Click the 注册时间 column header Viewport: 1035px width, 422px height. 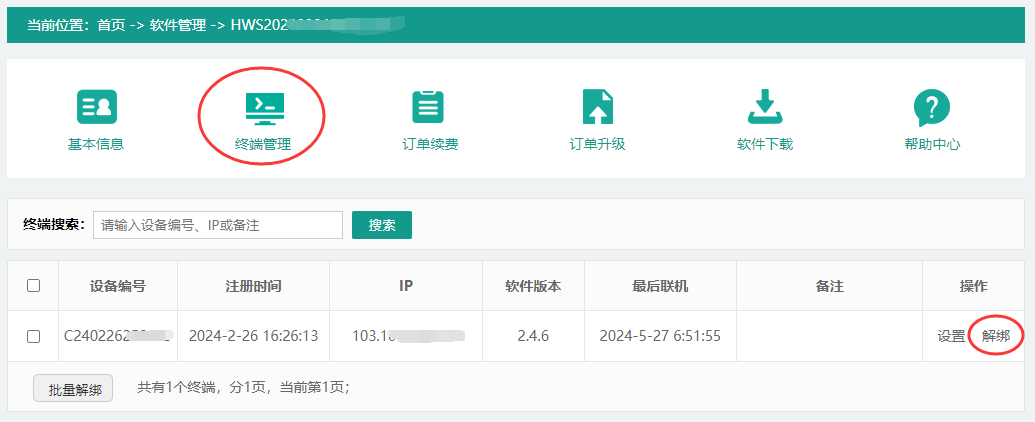point(253,286)
